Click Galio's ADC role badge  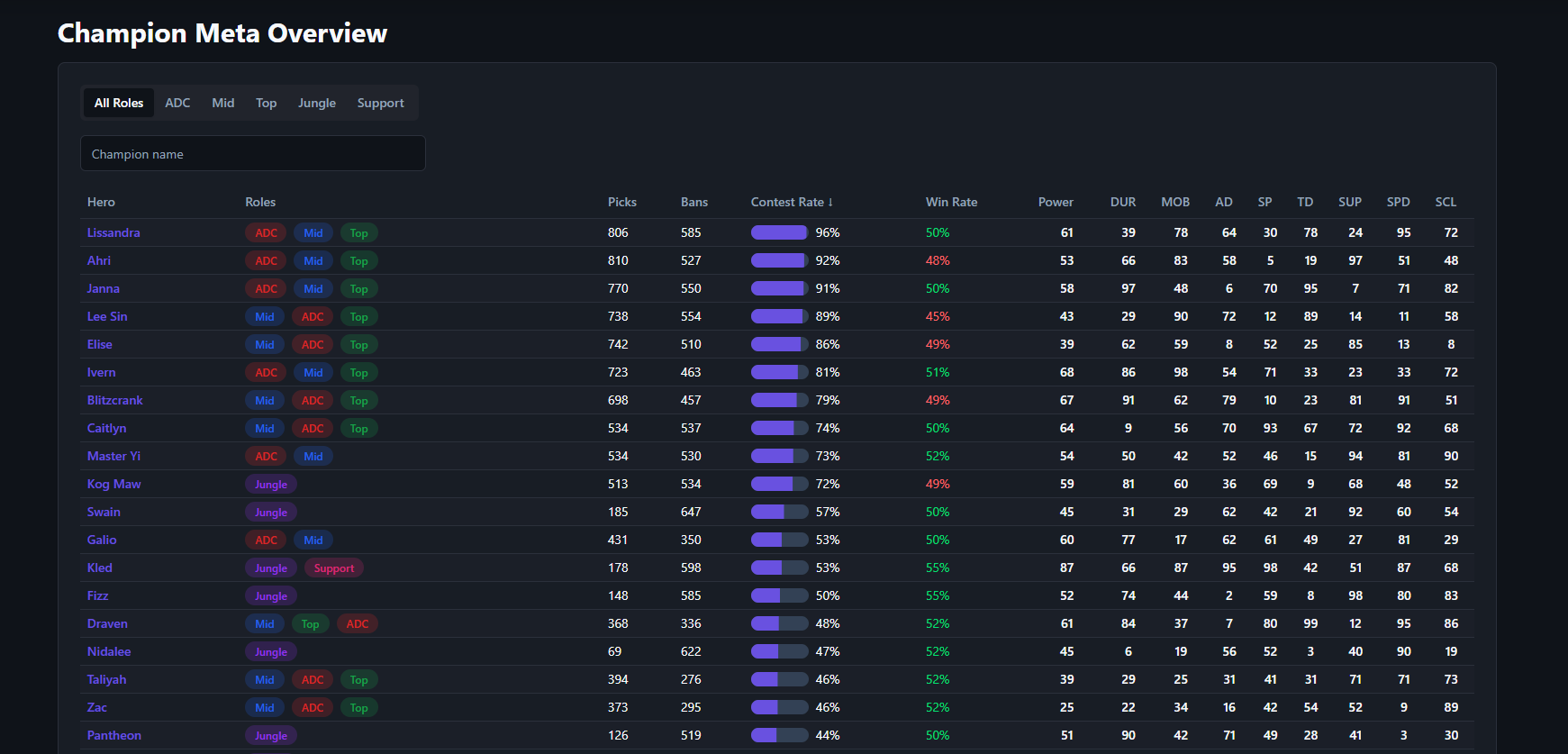[x=266, y=541]
